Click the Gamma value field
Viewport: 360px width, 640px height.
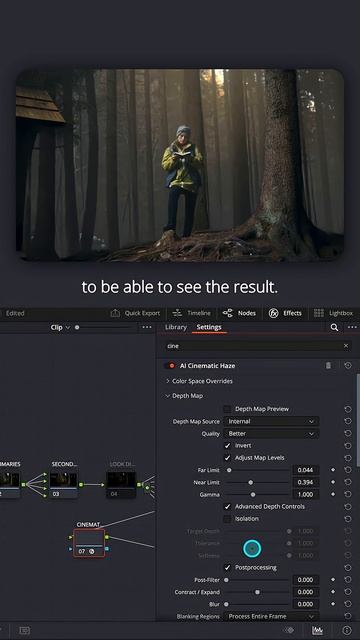306,494
